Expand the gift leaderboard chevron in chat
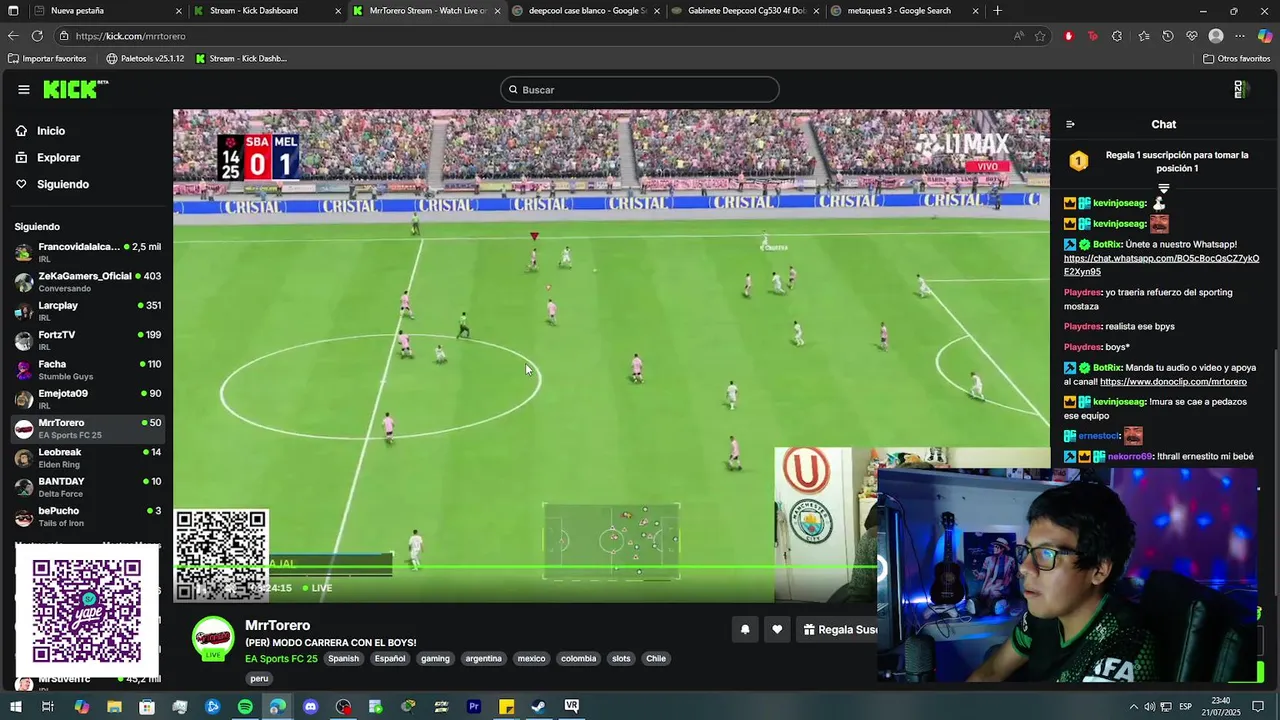This screenshot has height=720, width=1280. click(x=1163, y=188)
